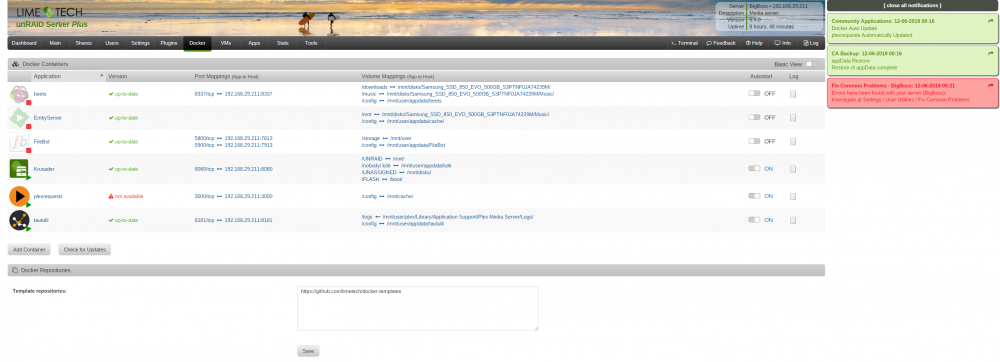Viewport: 1000px width, 362px height.
Task: Click the EmbyServer application name link
Action: point(48,118)
